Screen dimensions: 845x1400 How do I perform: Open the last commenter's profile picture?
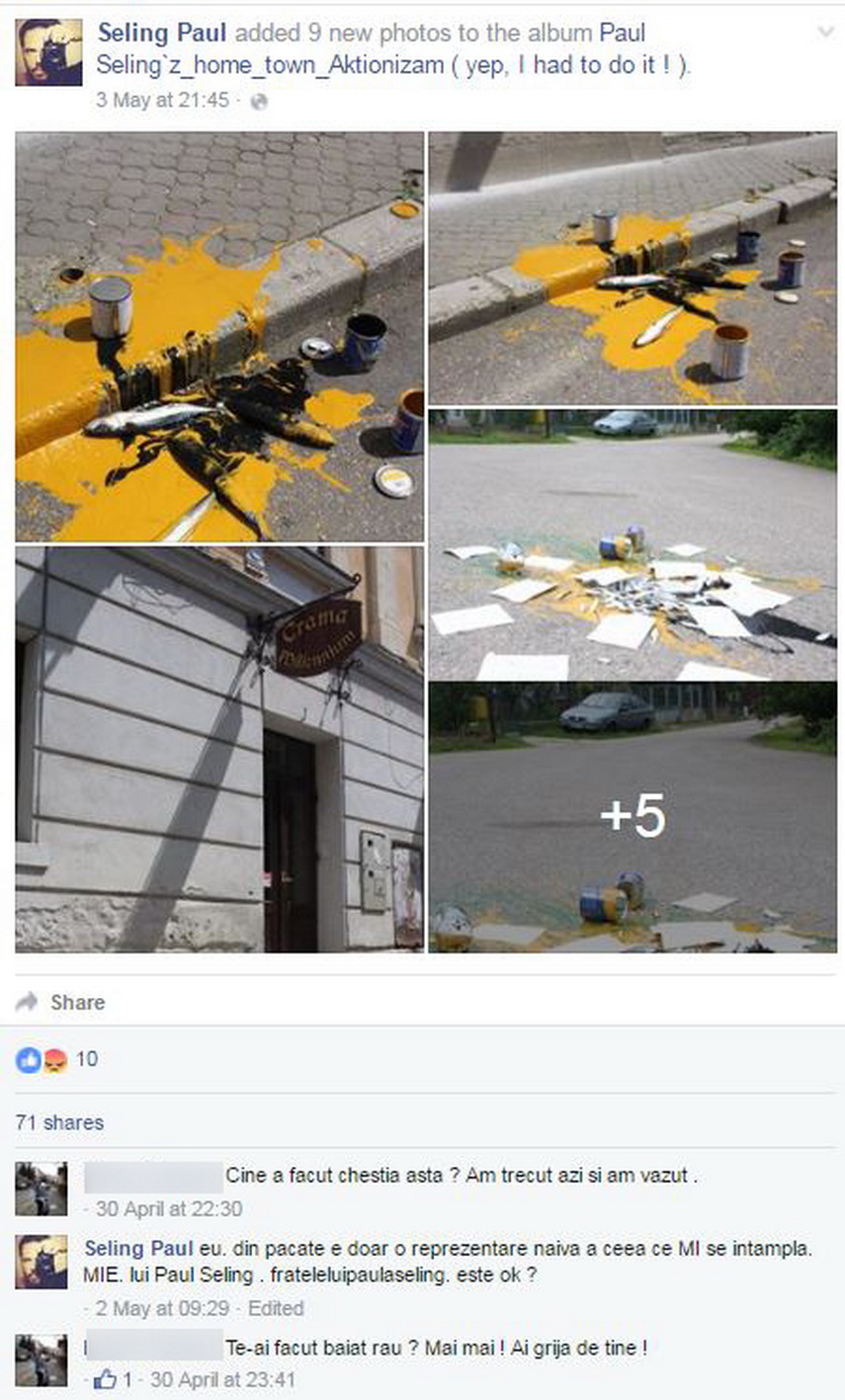[x=42, y=1360]
